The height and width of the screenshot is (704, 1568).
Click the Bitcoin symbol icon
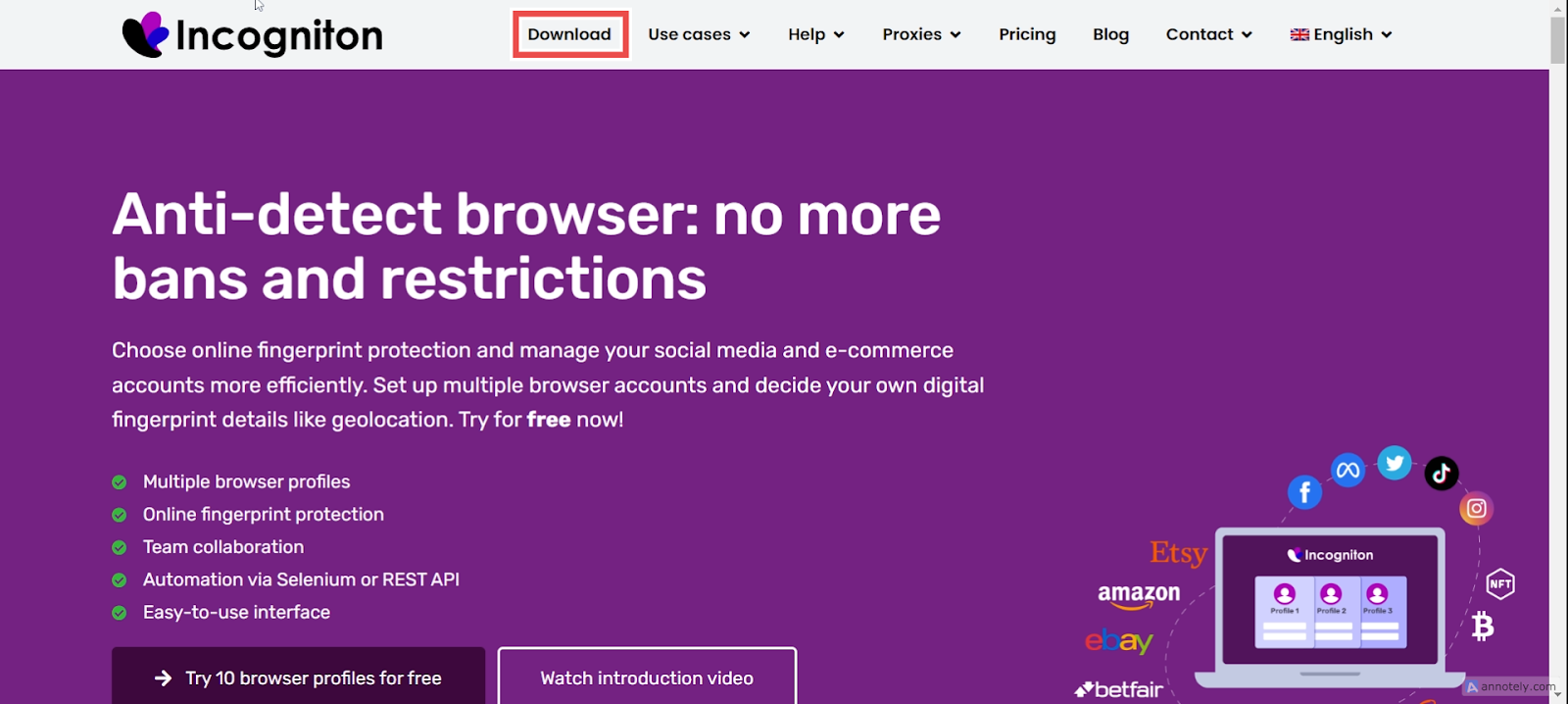tap(1483, 626)
